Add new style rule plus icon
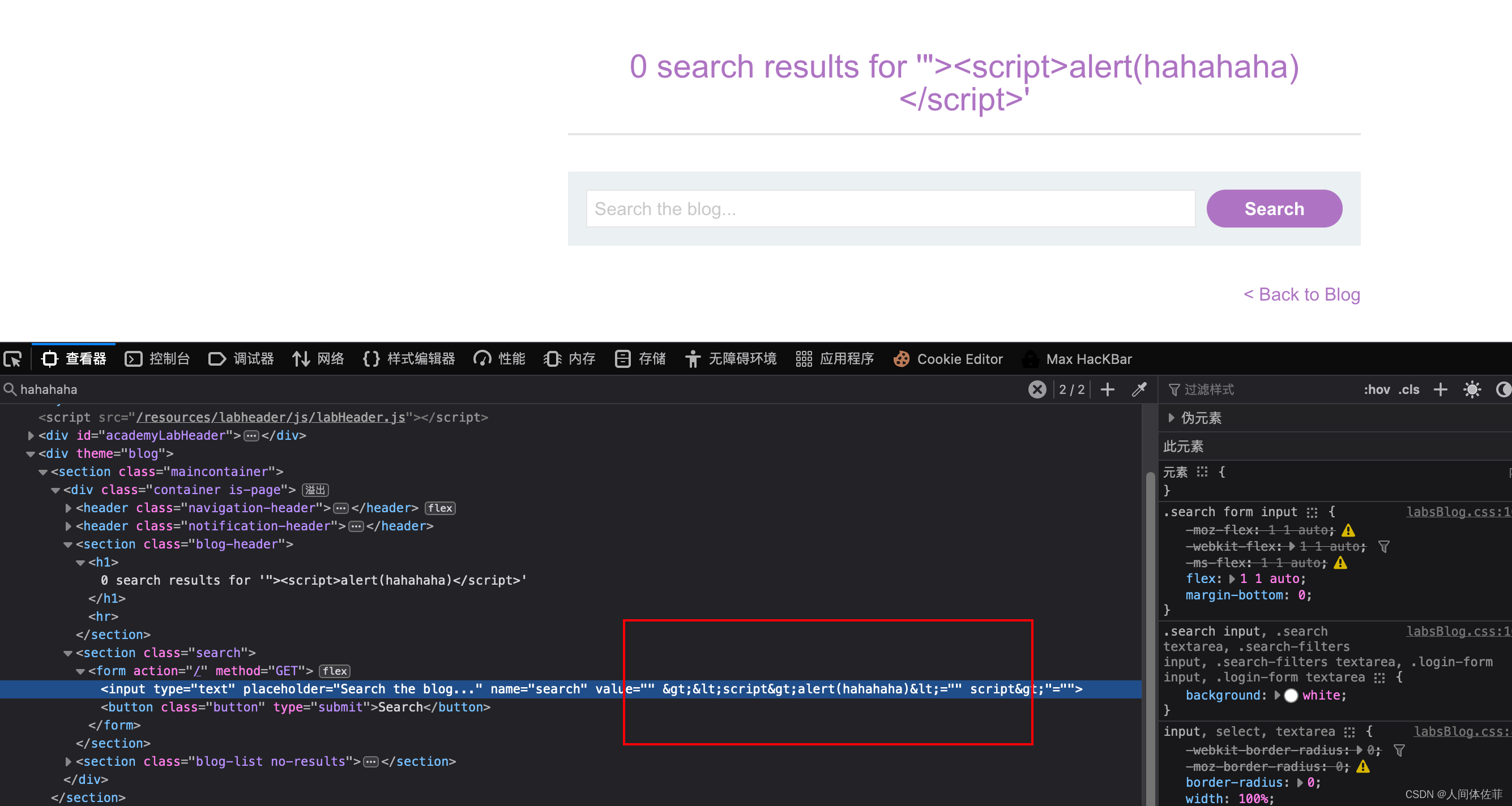 [x=1441, y=389]
